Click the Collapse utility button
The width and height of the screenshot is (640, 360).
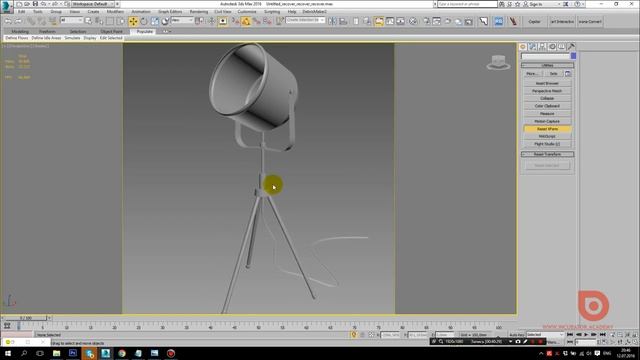click(x=547, y=98)
